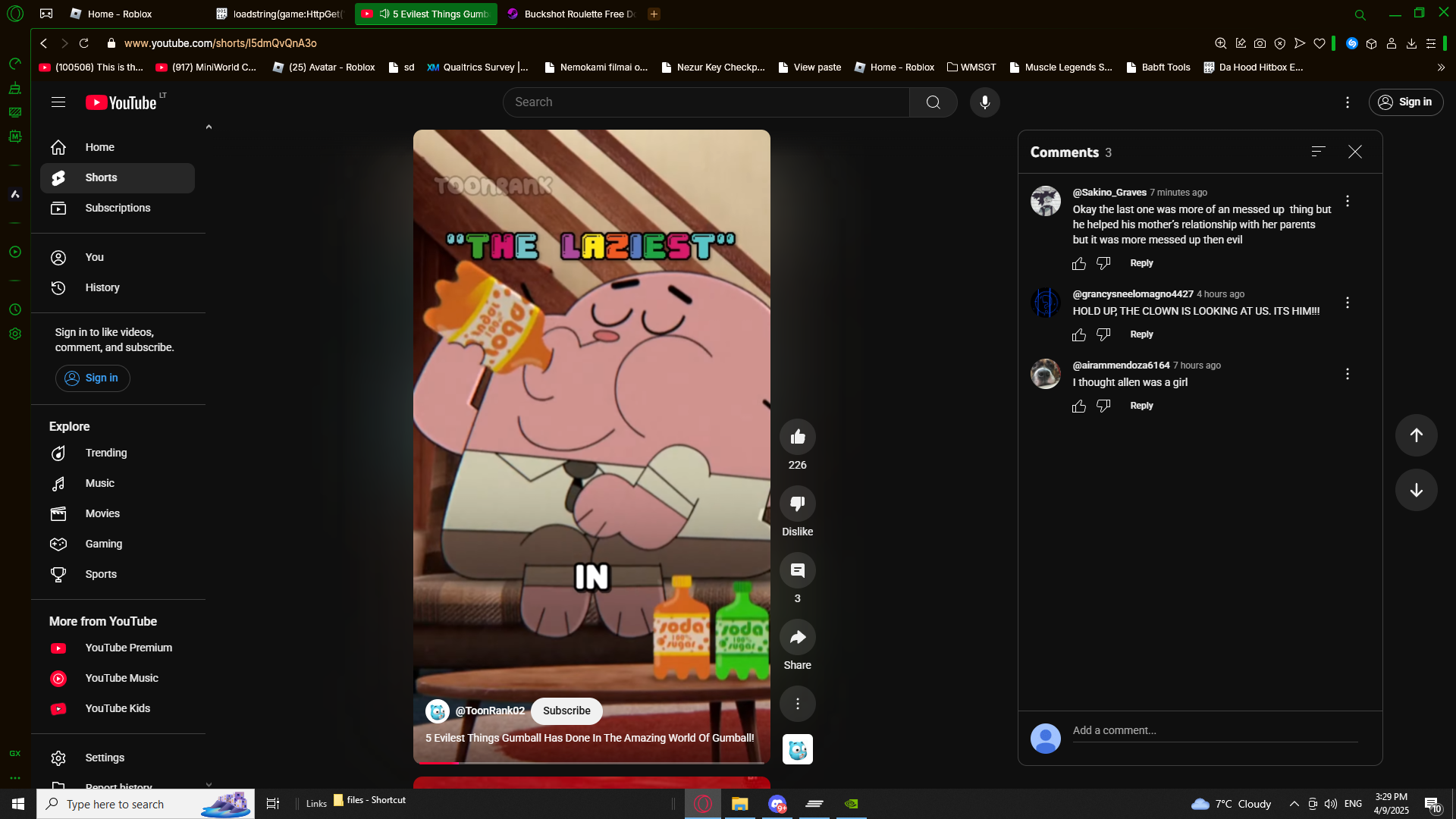Dislike the comment by @Sakino_Graves
The image size is (1456, 819).
tap(1103, 263)
